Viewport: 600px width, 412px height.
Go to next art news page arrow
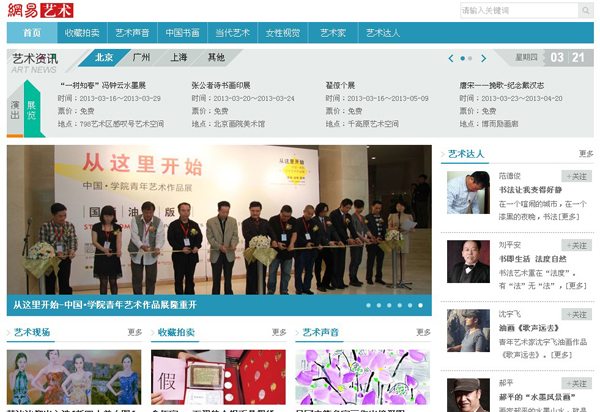click(484, 59)
